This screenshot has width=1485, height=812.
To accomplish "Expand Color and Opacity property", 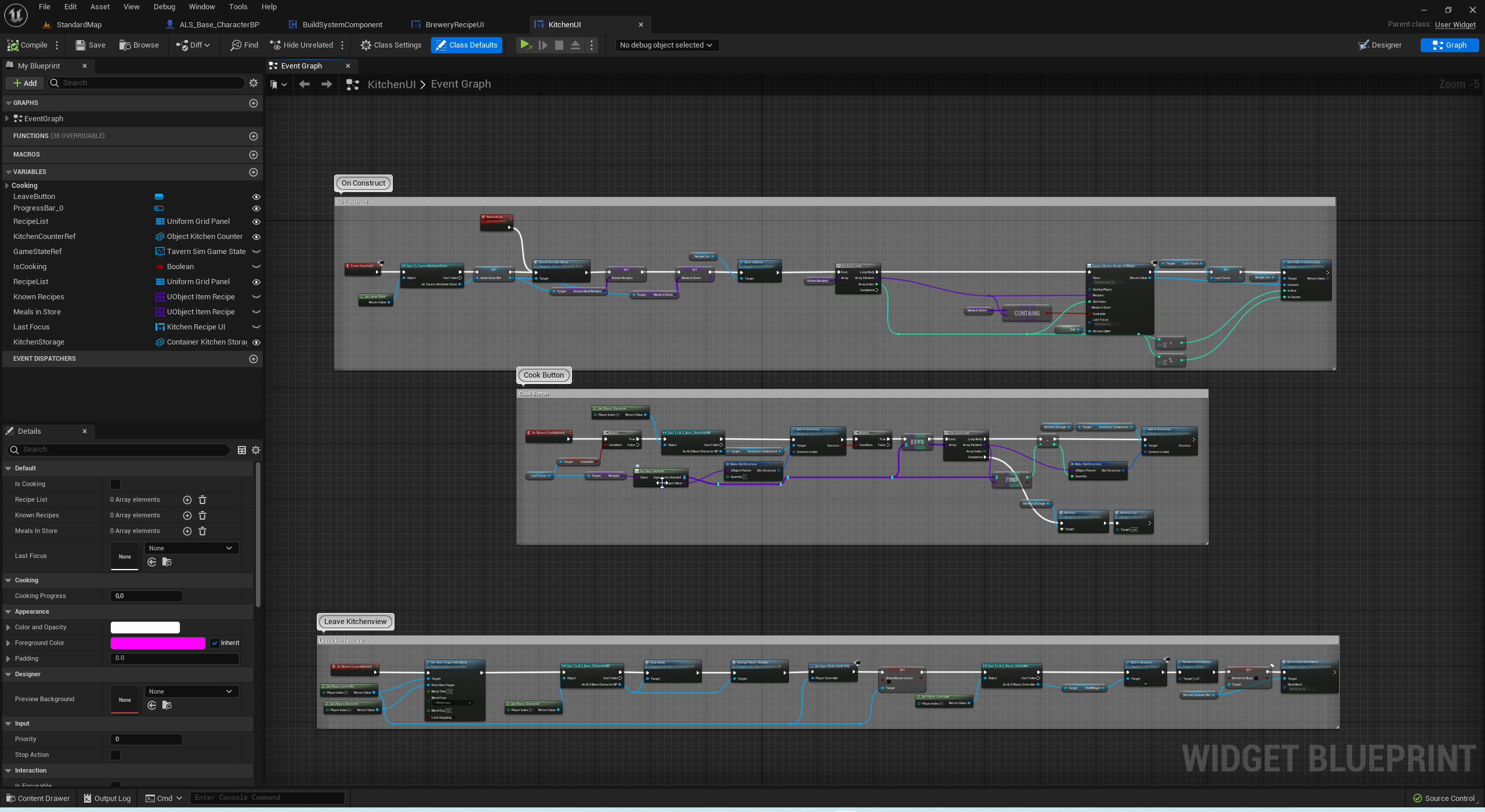I will click(8, 627).
